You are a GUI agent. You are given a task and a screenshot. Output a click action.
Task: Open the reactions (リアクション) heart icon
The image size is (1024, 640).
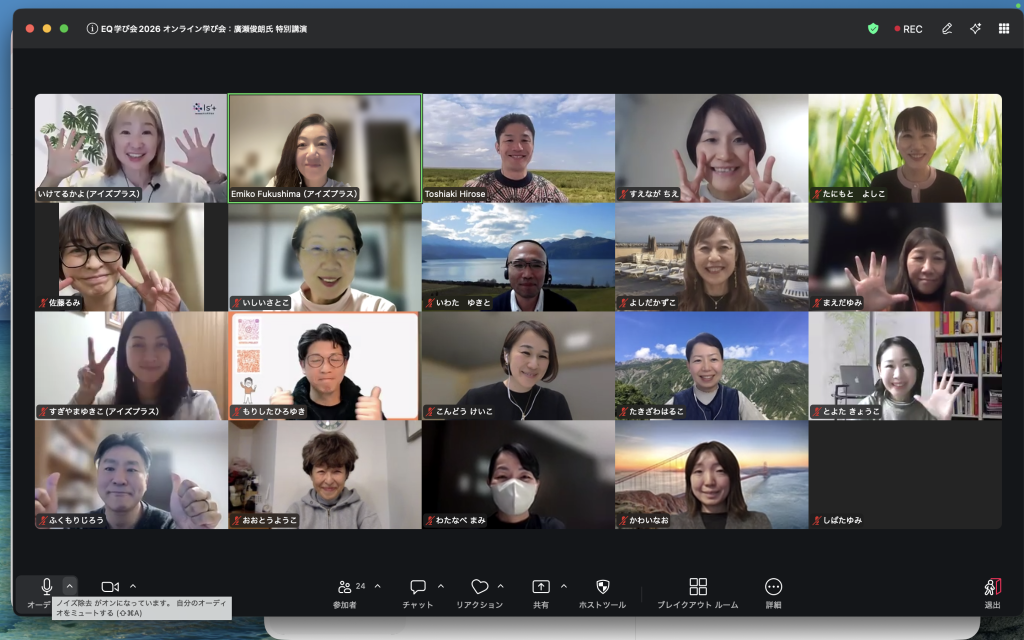(x=479, y=587)
